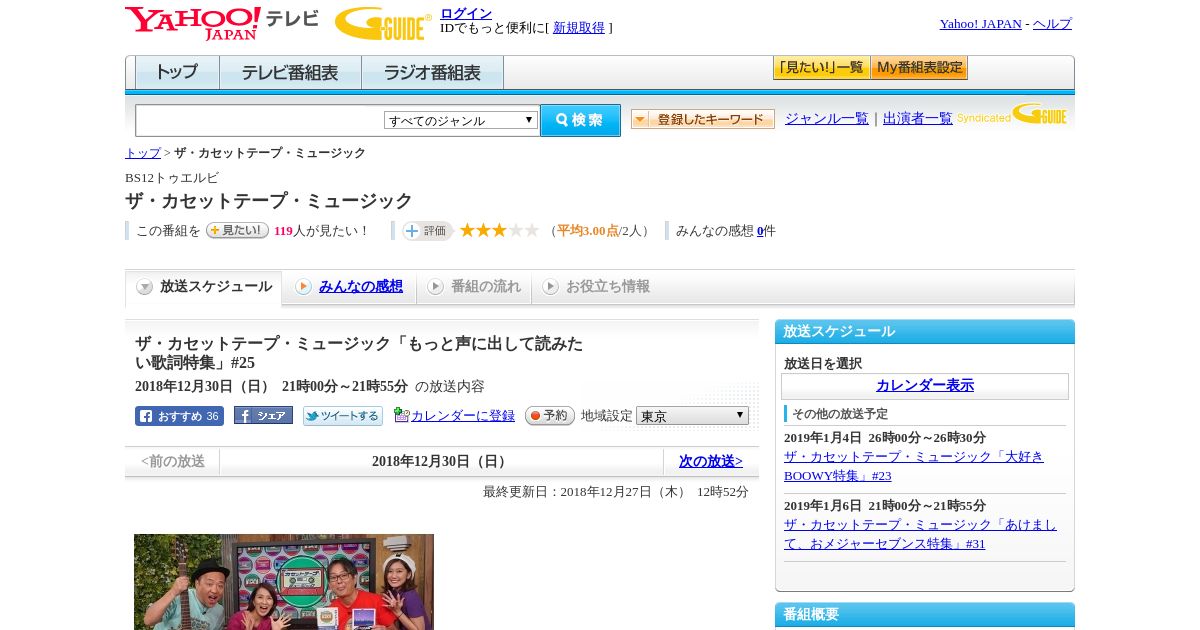Click the G-Guide logo in header
The height and width of the screenshot is (630, 1200).
[383, 24]
